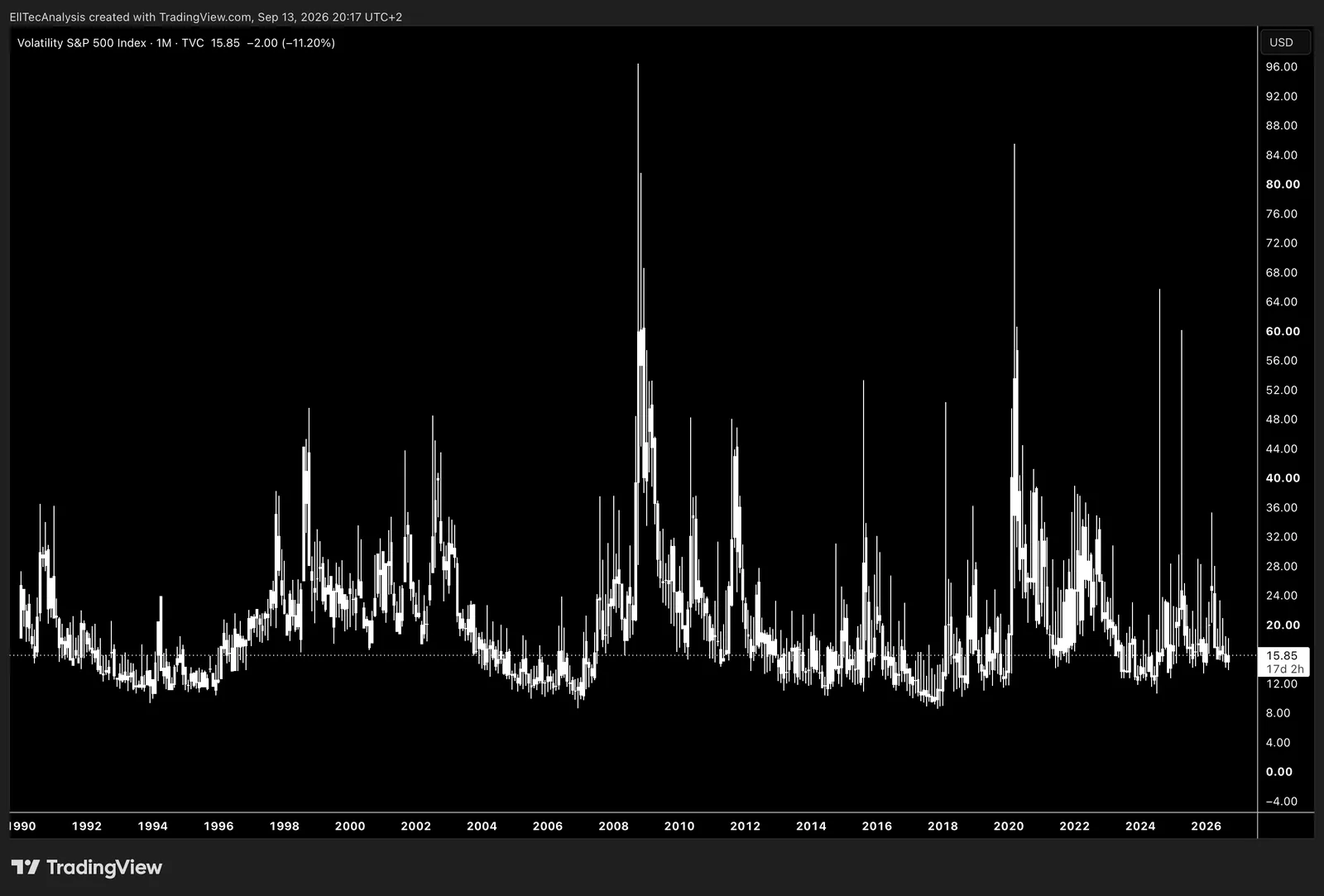Screen dimensions: 1324x896
Task: Click the 1M interval label in legend
Action: tap(164, 43)
